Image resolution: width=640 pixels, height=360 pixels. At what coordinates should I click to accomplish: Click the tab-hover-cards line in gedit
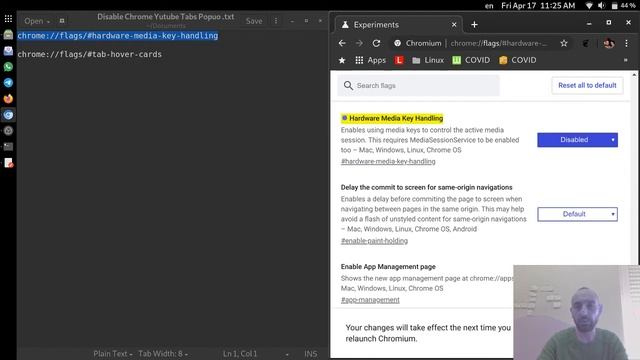[x=89, y=54]
